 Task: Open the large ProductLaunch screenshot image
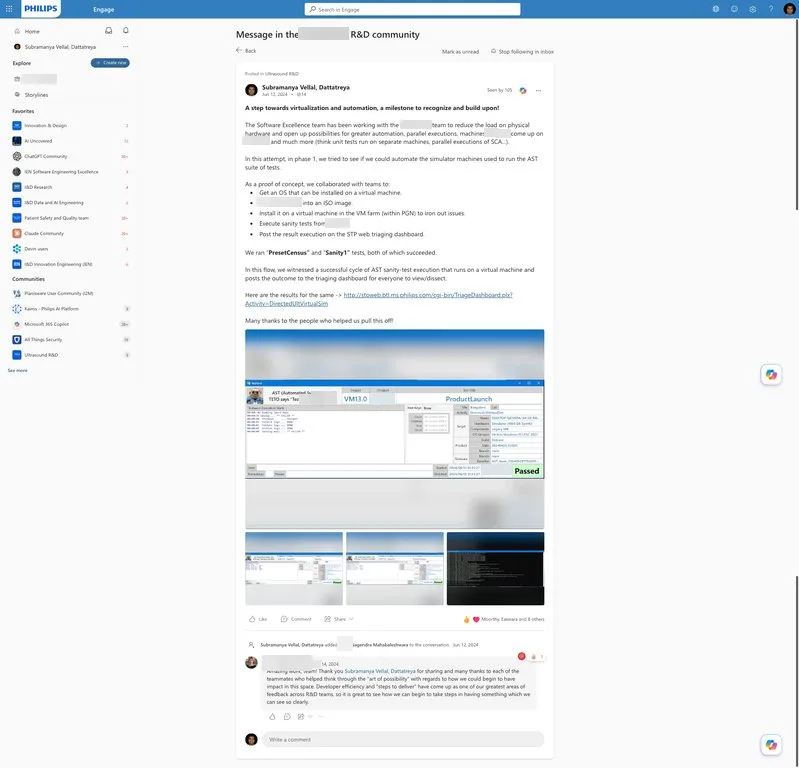pos(394,429)
